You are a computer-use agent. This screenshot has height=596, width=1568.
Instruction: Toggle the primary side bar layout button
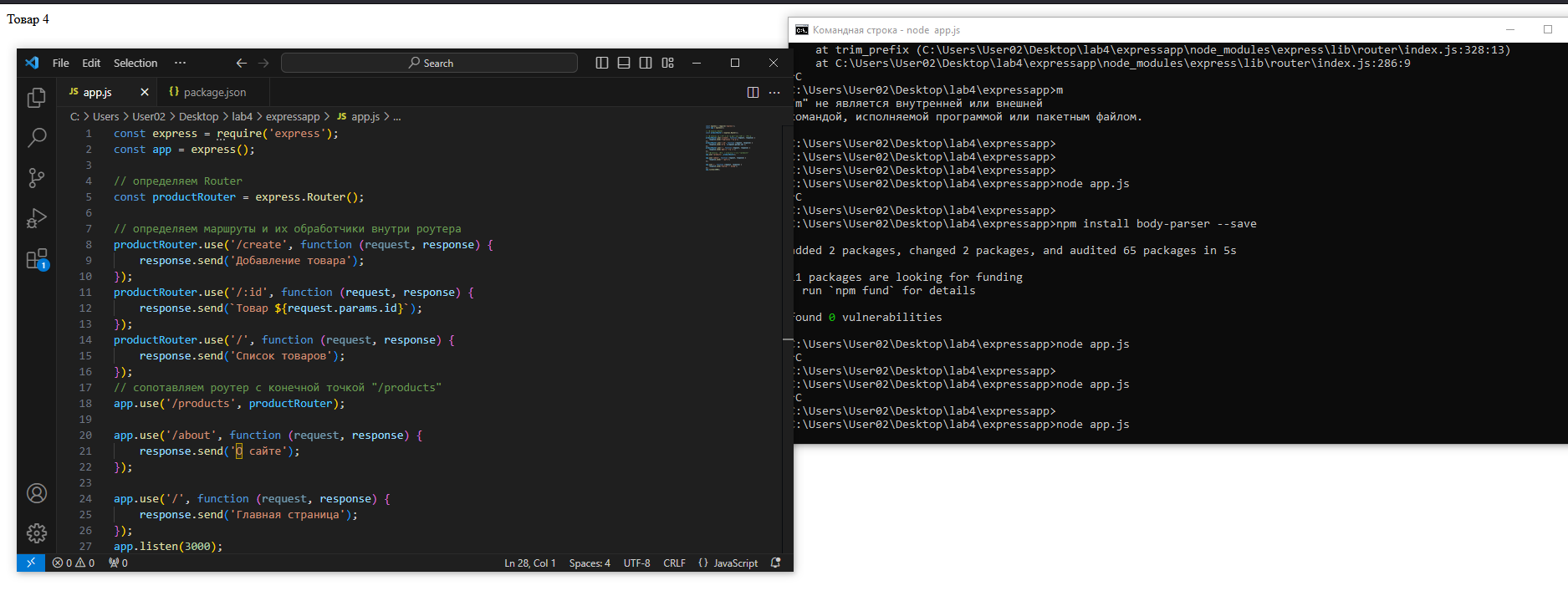601,63
